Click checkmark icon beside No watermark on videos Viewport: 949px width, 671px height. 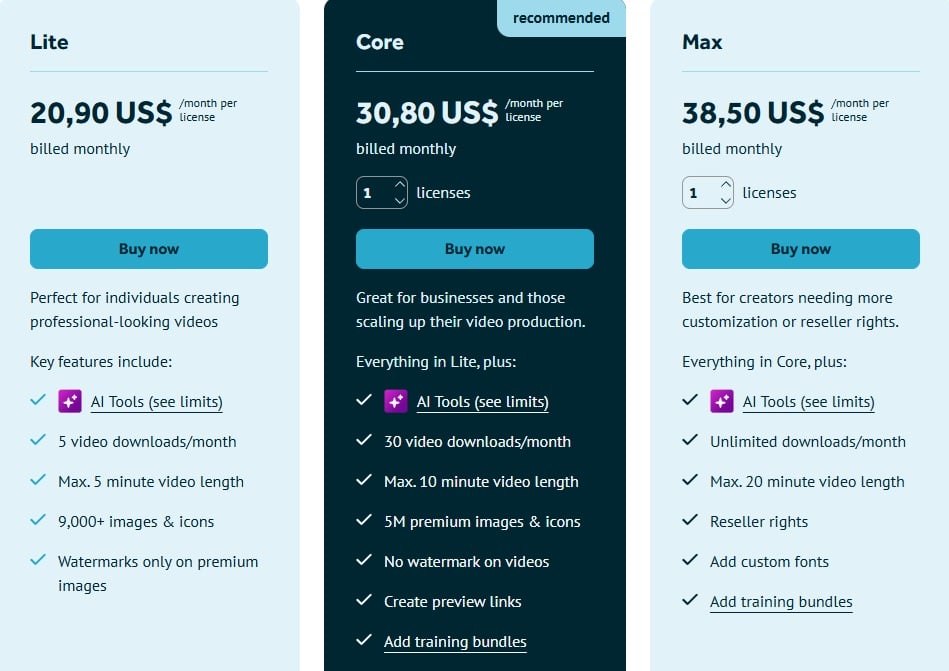[364, 561]
